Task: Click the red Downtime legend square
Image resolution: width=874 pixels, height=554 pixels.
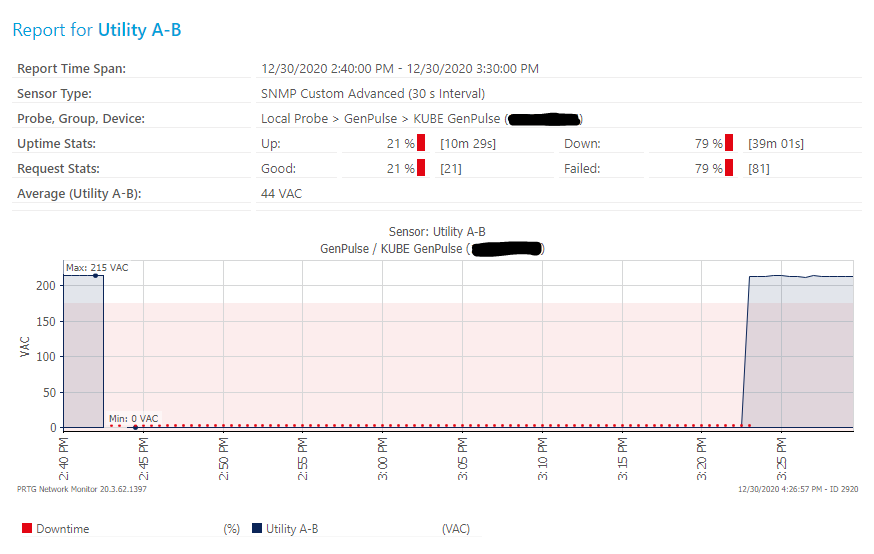Action: [x=27, y=529]
